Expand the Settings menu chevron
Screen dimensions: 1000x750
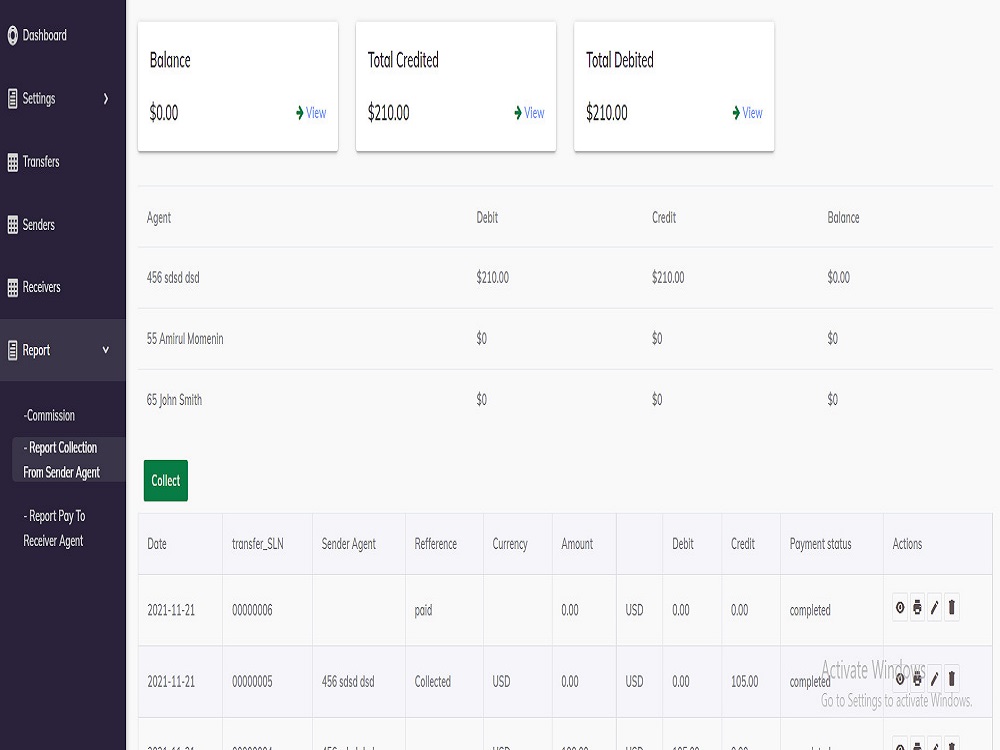(x=106, y=99)
